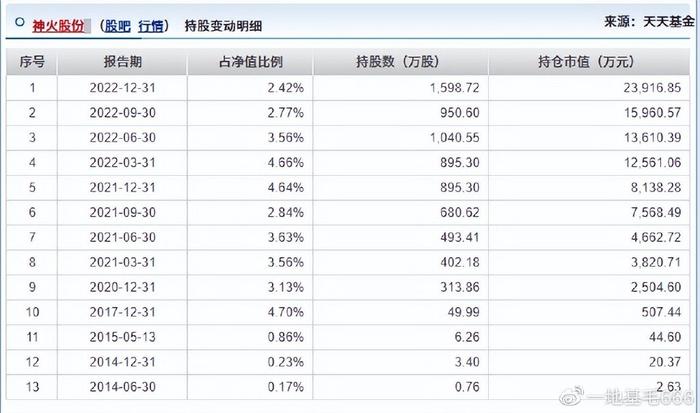
Task: Select the 7,568.49 market value cell
Action: pos(589,212)
